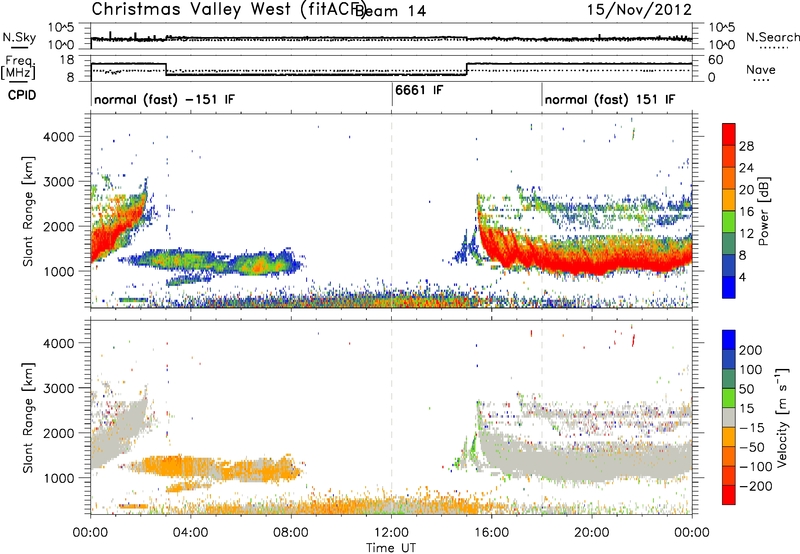The height and width of the screenshot is (554, 800).
Task: Select the "-100" label on velocity colorbar
Action: (756, 467)
